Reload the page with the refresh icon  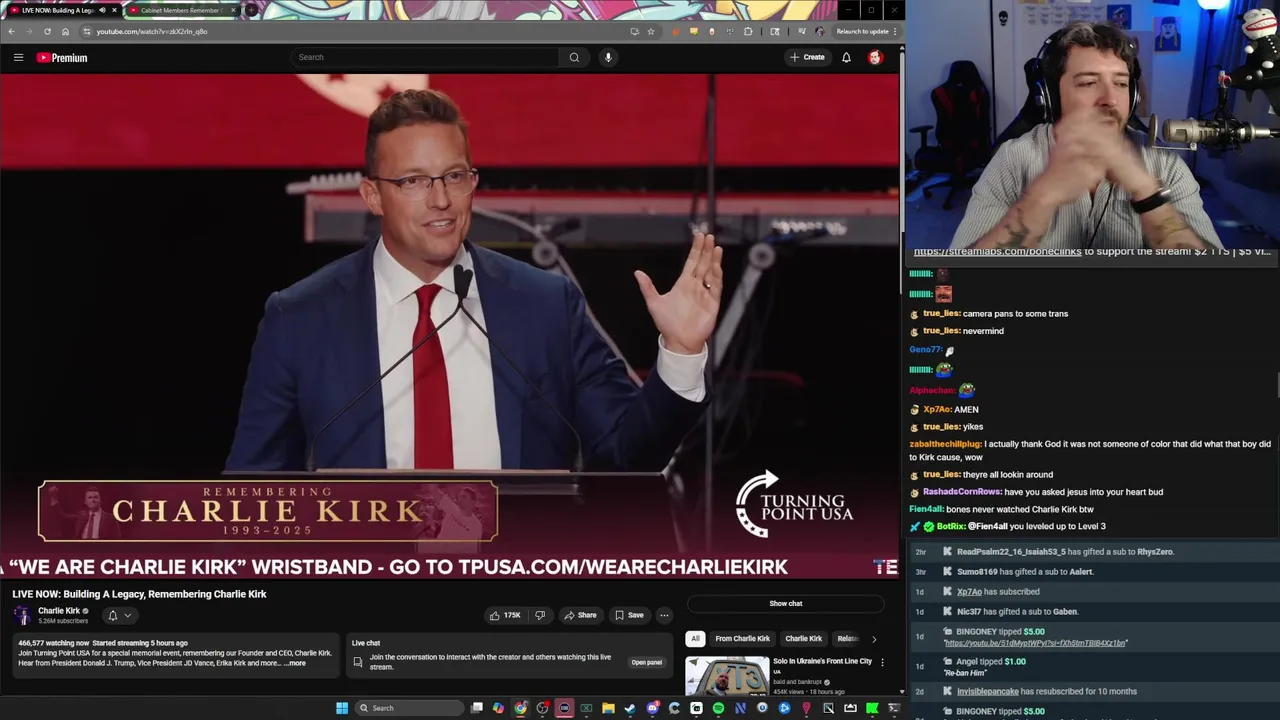pos(47,31)
